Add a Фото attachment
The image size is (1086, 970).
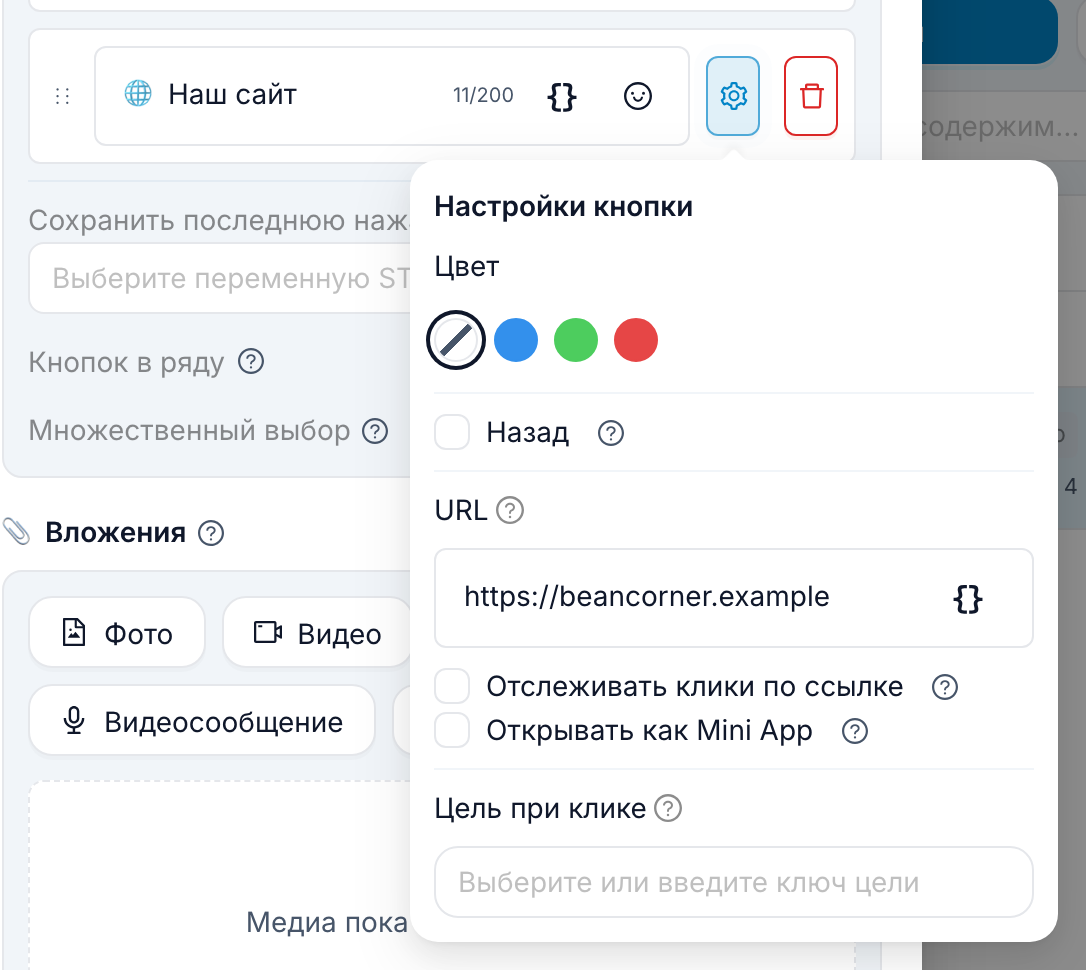(117, 633)
